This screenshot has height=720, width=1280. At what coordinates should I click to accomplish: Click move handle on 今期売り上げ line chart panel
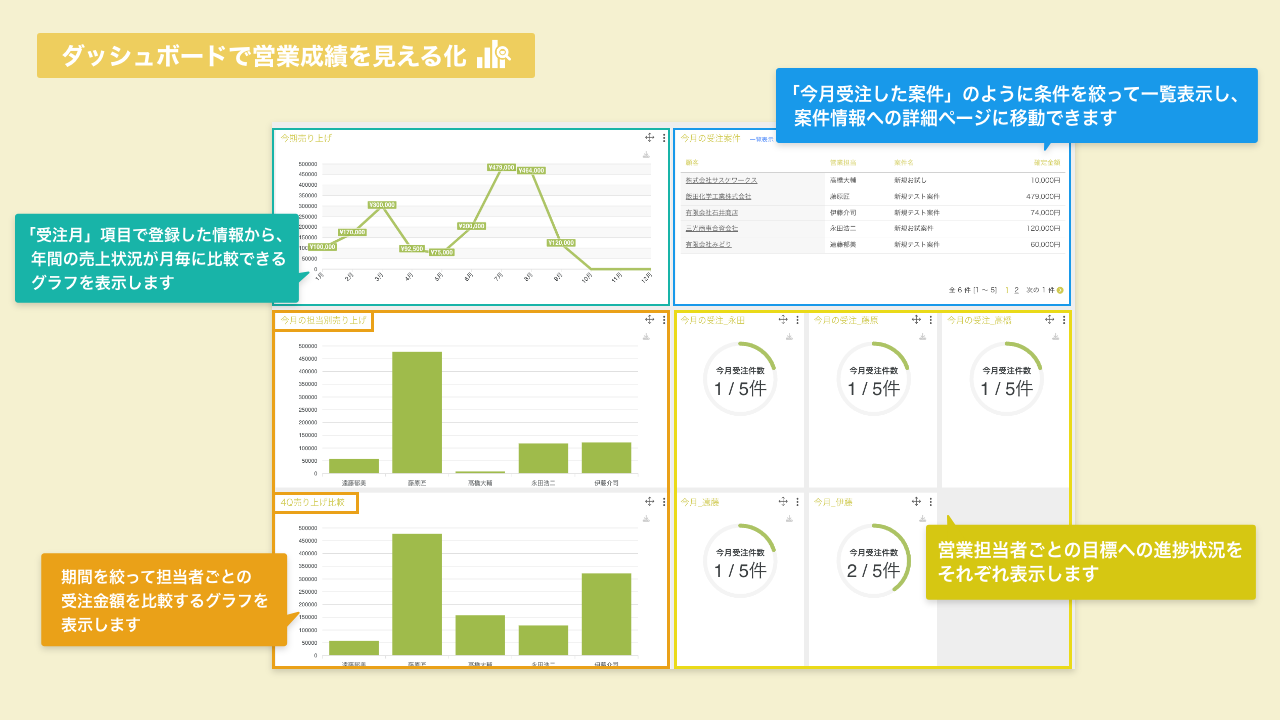click(x=649, y=138)
